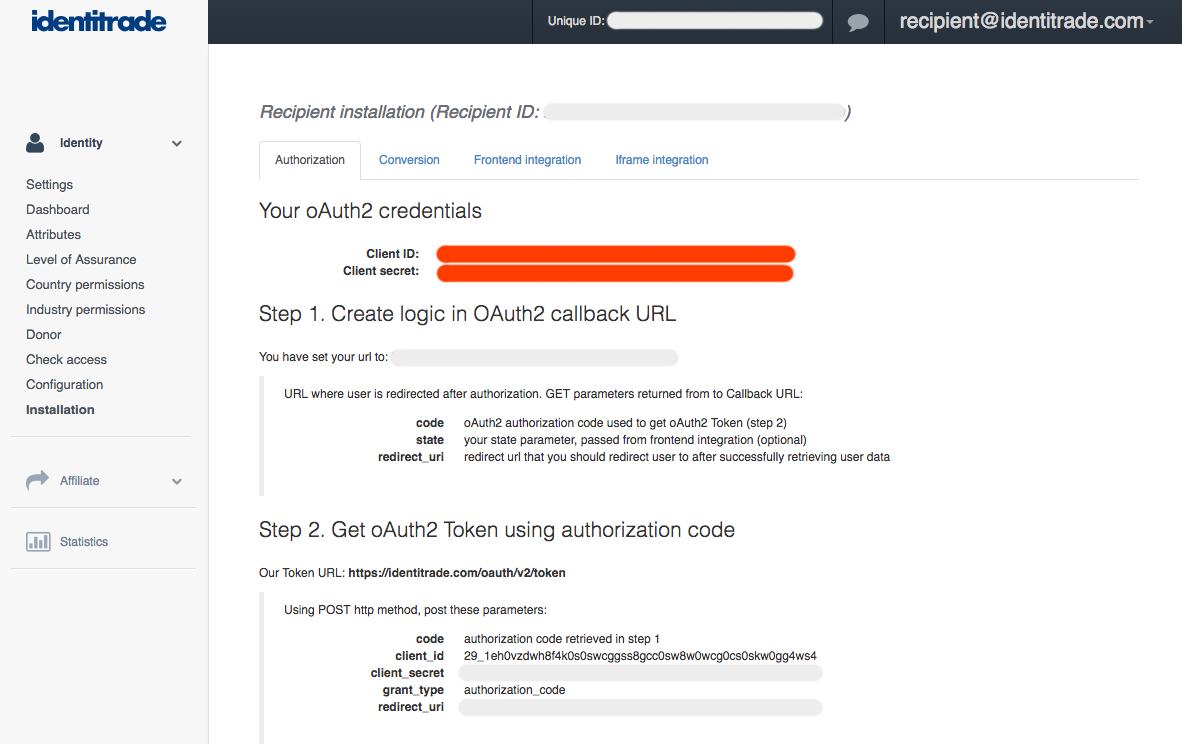Click the 'Client ID:' label
Viewport: 1182px width, 744px height.
(x=393, y=254)
